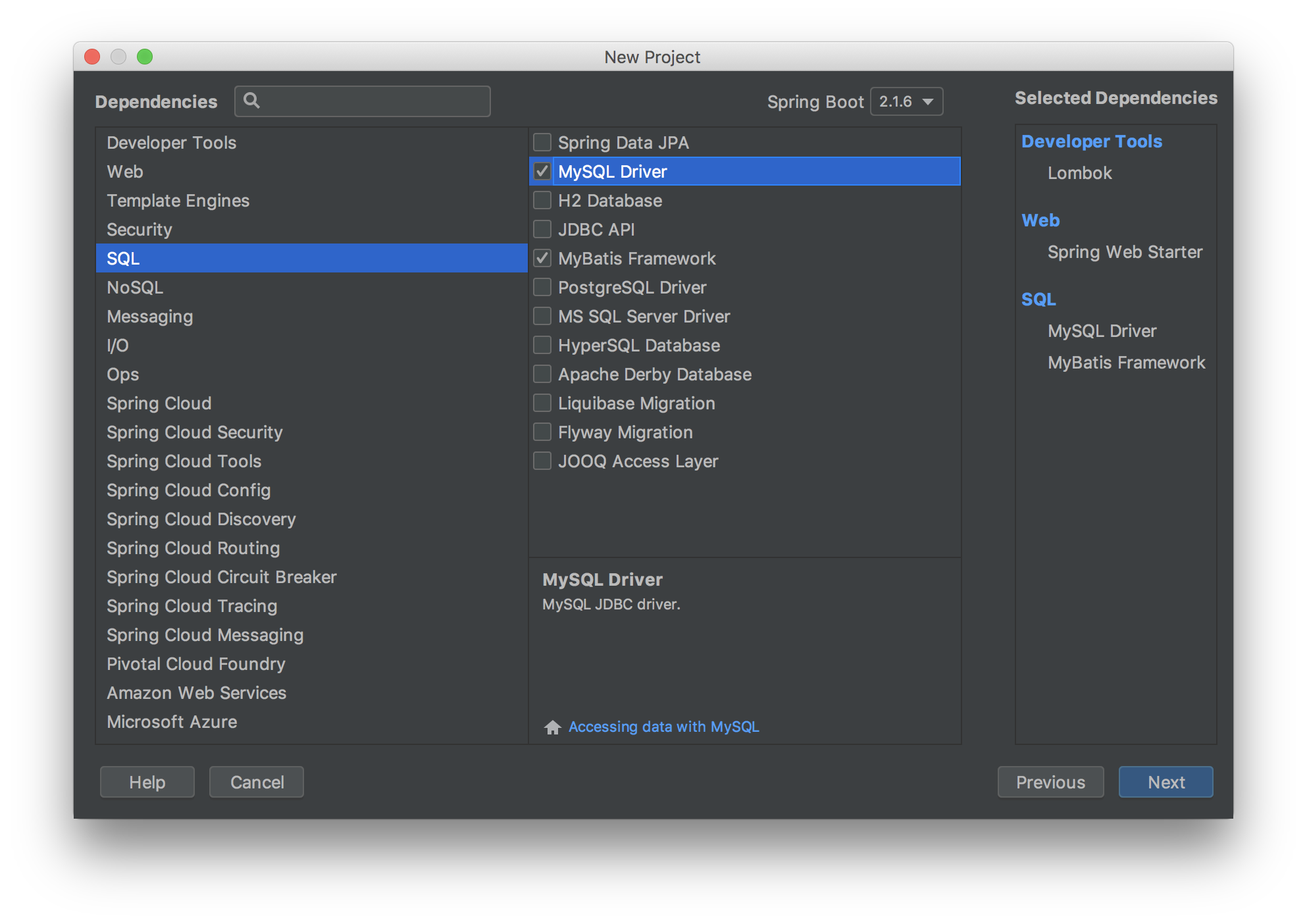This screenshot has width=1307, height=924.
Task: Focus the dependencies search field
Action: (363, 101)
